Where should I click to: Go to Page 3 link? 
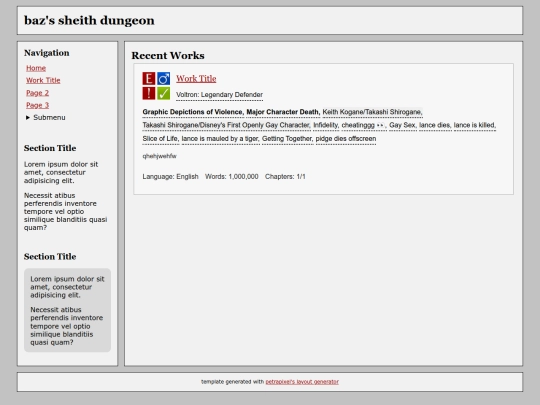pos(38,105)
